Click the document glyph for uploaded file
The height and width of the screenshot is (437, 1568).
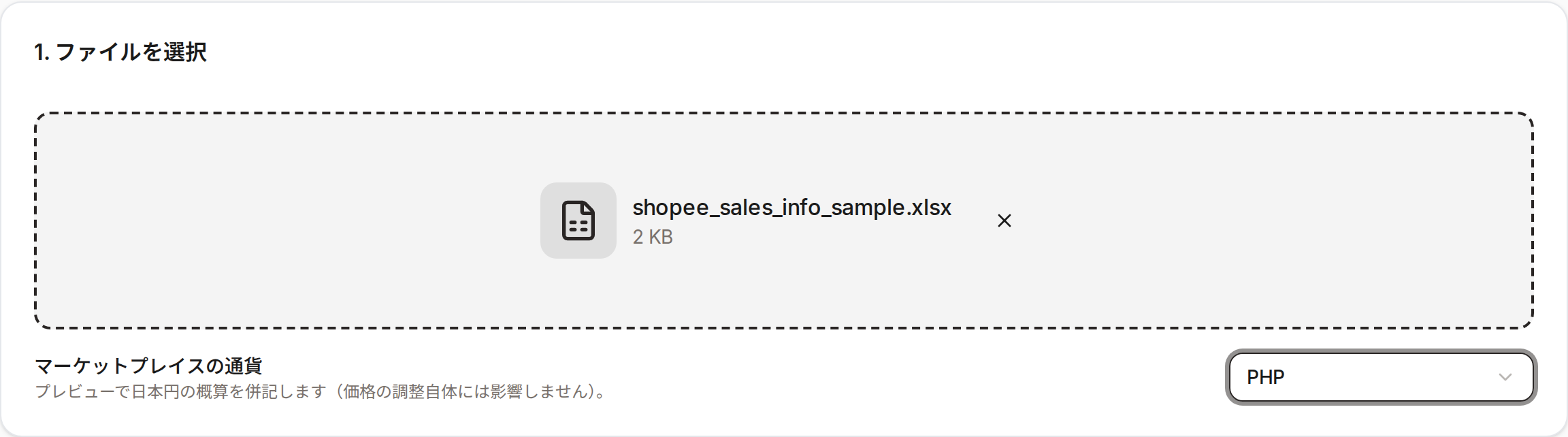[578, 221]
